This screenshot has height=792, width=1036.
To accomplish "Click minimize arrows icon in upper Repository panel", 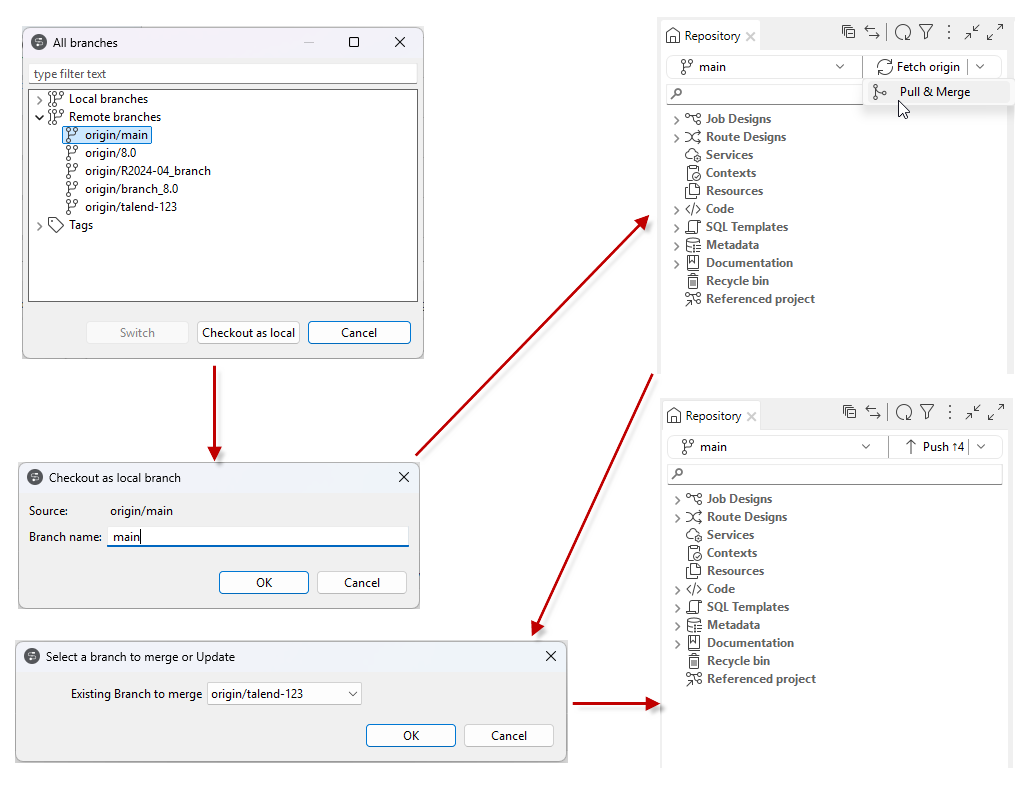I will click(x=972, y=32).
